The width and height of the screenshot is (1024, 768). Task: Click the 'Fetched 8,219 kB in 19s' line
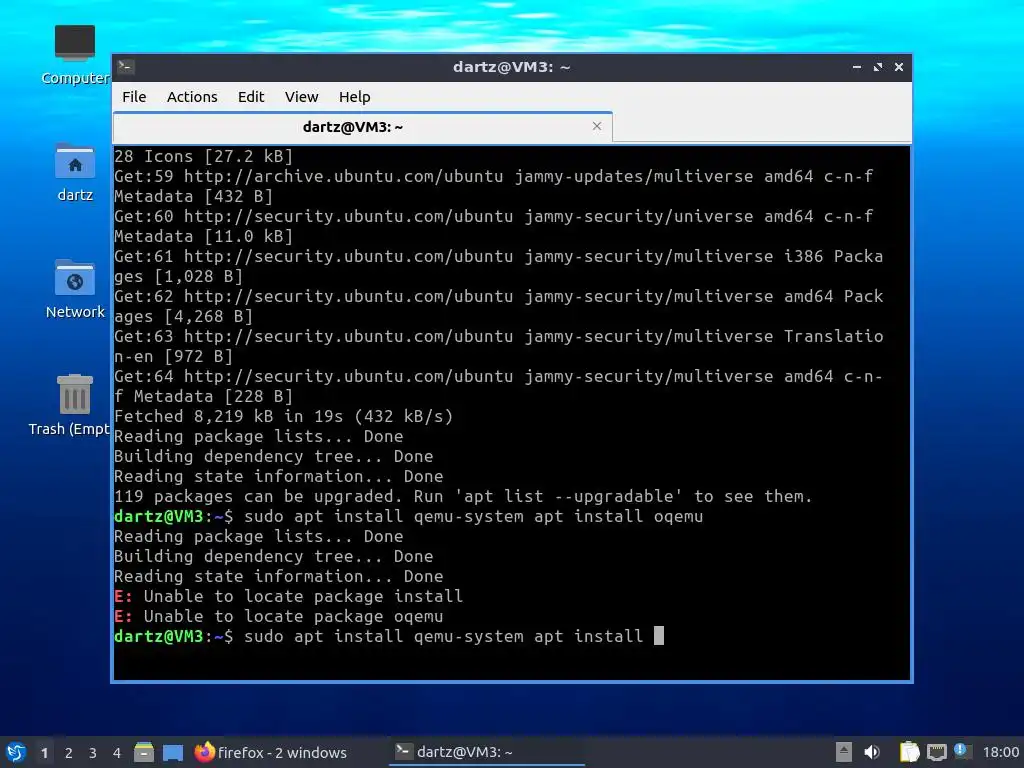(x=283, y=417)
